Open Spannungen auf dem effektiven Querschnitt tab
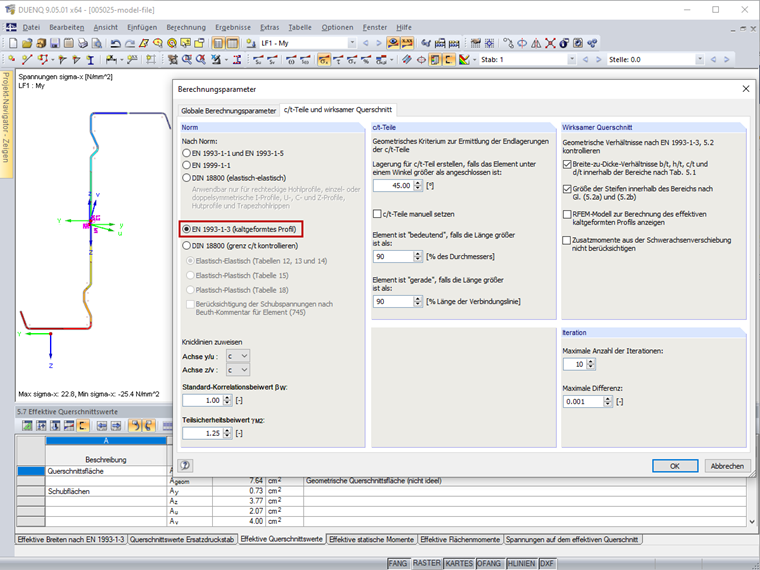The image size is (760, 570). point(572,539)
